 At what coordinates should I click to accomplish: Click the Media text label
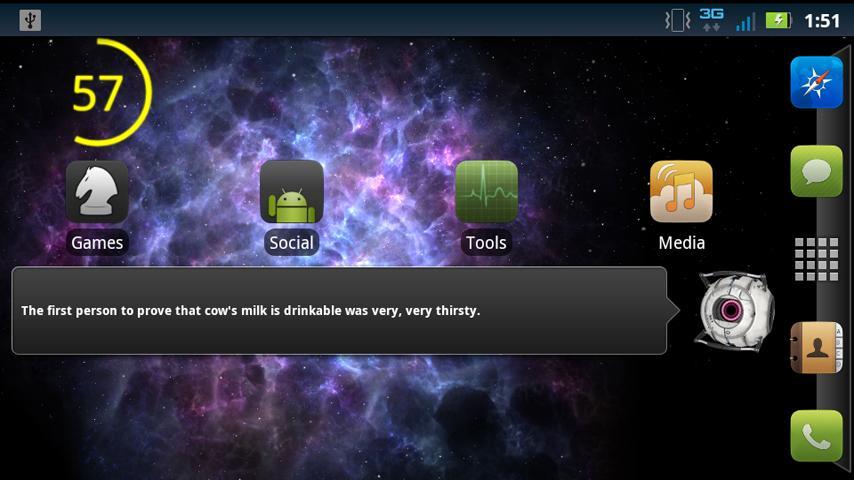(681, 243)
